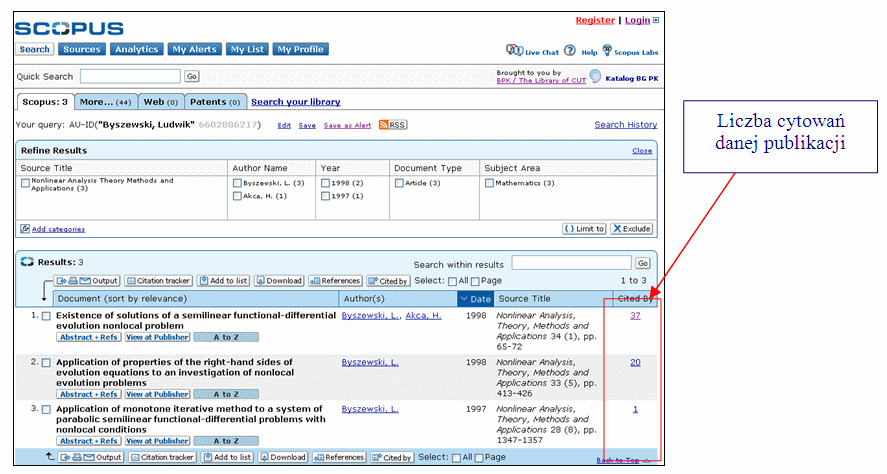This screenshot has width=887, height=474.
Task: Switch to the Patents tab
Action: (217, 102)
